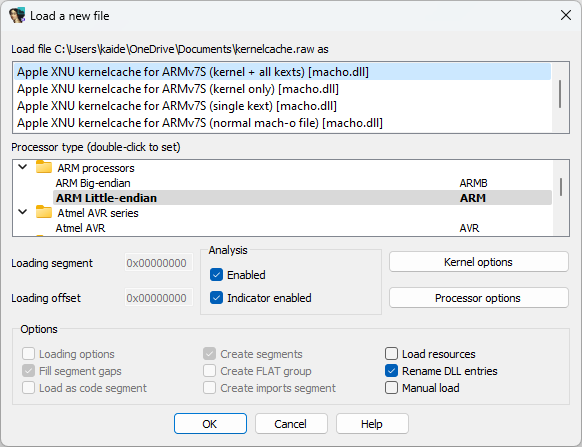Image resolution: width=582 pixels, height=447 pixels.
Task: Select kernelcache kernel only loader option
Action: point(282,89)
